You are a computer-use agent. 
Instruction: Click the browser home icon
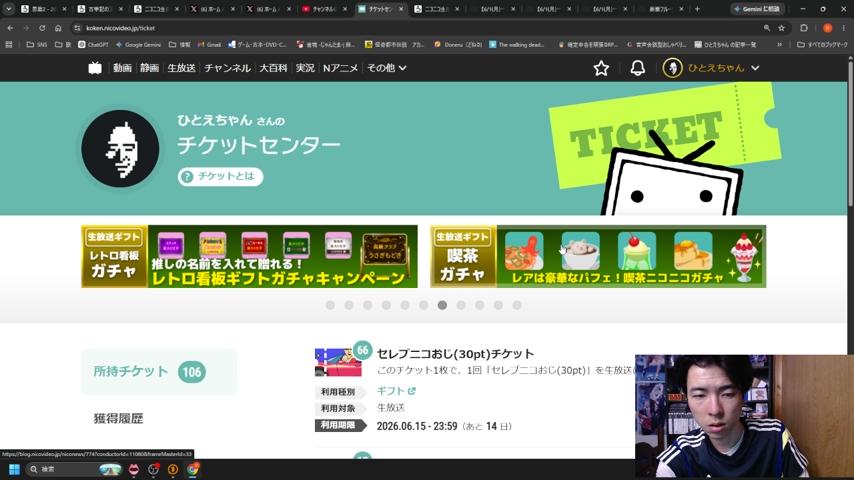point(58,28)
